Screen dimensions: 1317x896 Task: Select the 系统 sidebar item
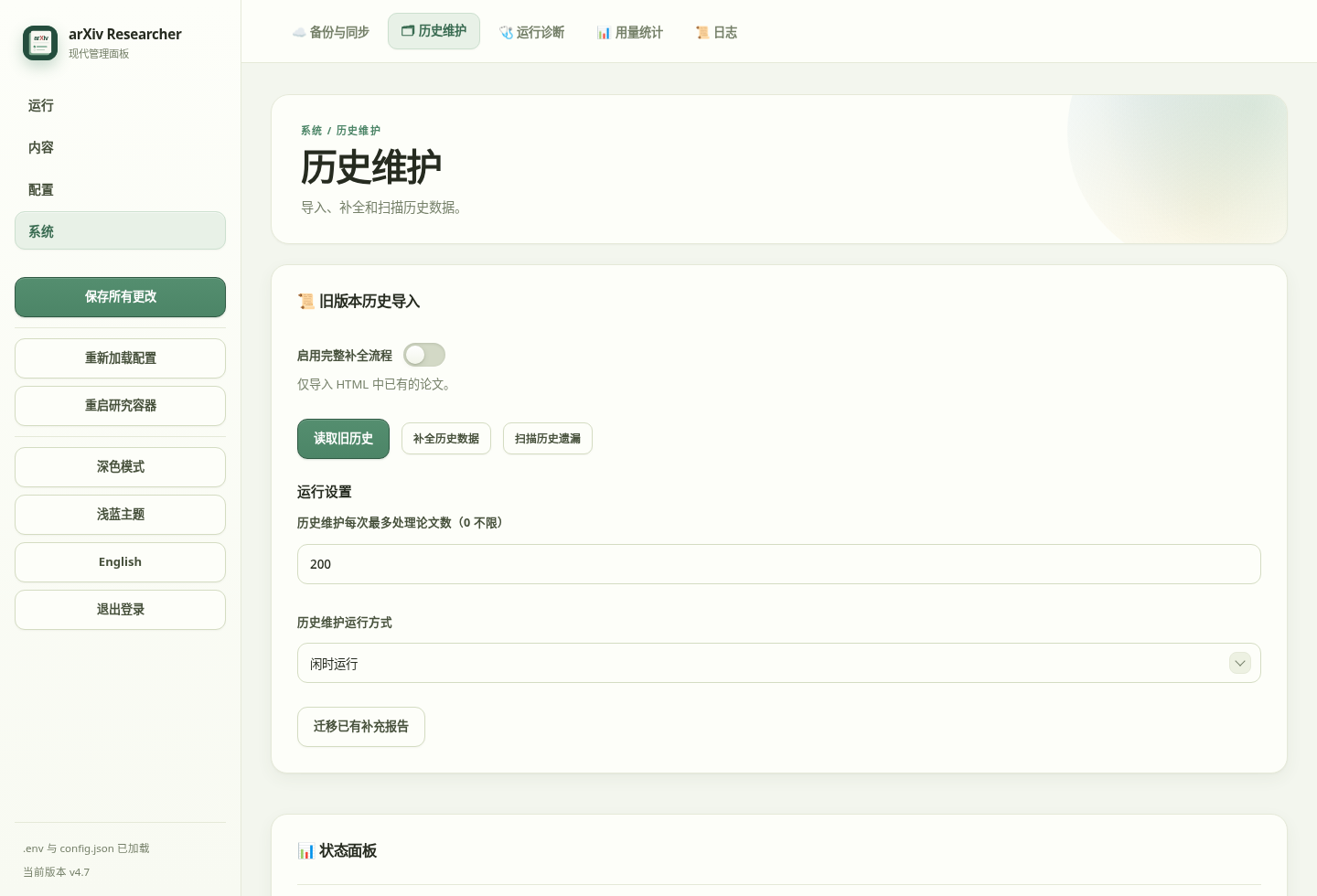pyautogui.click(x=120, y=230)
